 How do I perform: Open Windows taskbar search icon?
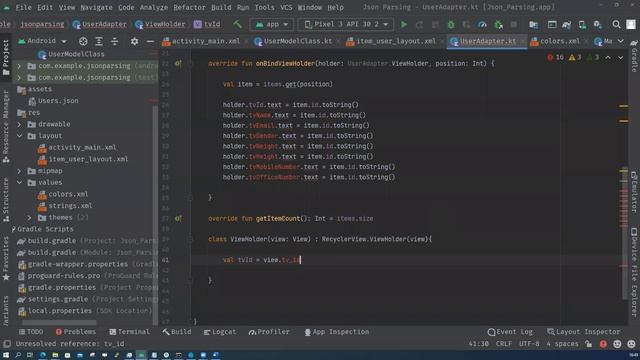pyautogui.click(x=18, y=356)
